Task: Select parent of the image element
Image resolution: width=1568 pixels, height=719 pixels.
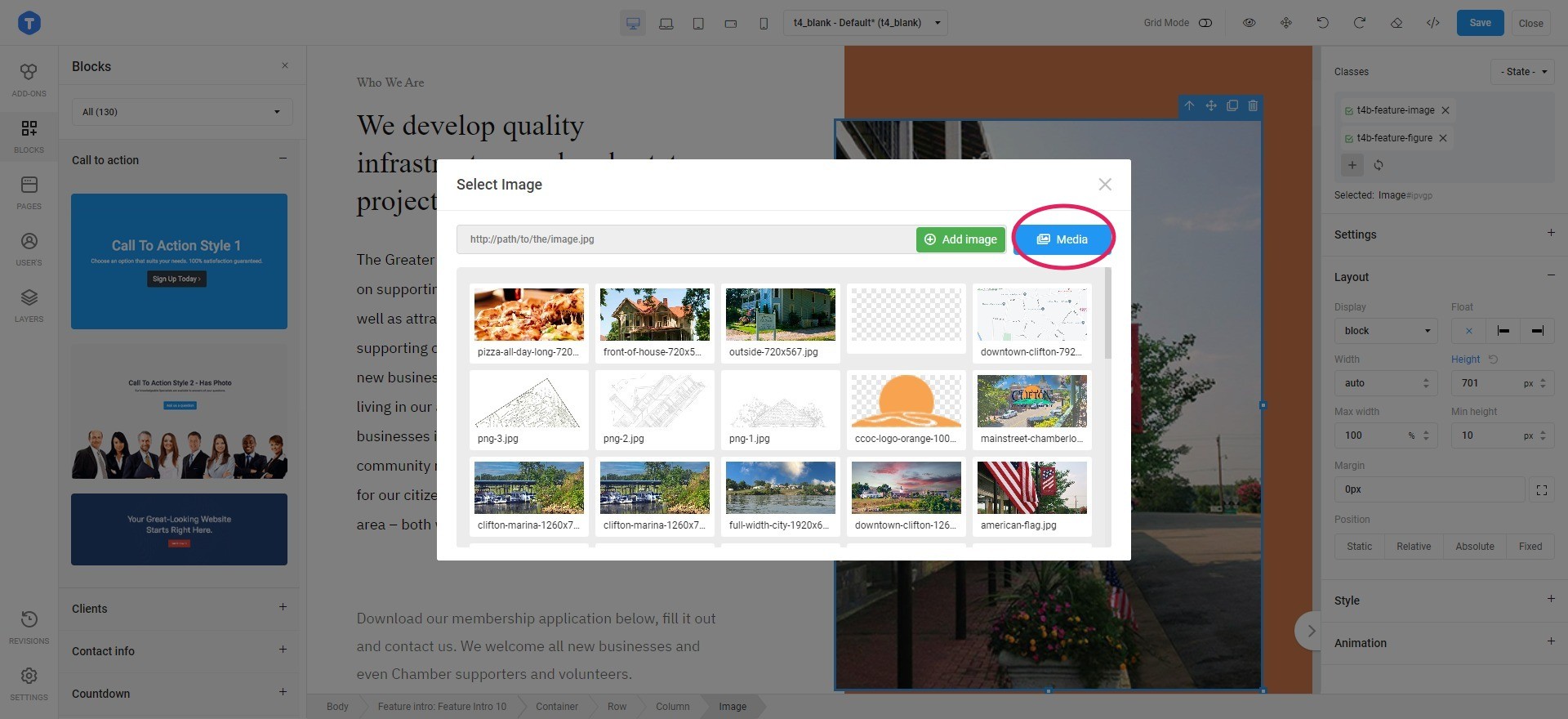Action: click(x=1190, y=105)
